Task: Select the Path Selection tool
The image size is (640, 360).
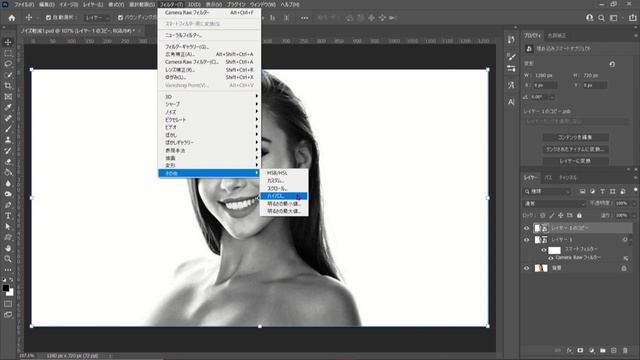Action: [x=8, y=227]
